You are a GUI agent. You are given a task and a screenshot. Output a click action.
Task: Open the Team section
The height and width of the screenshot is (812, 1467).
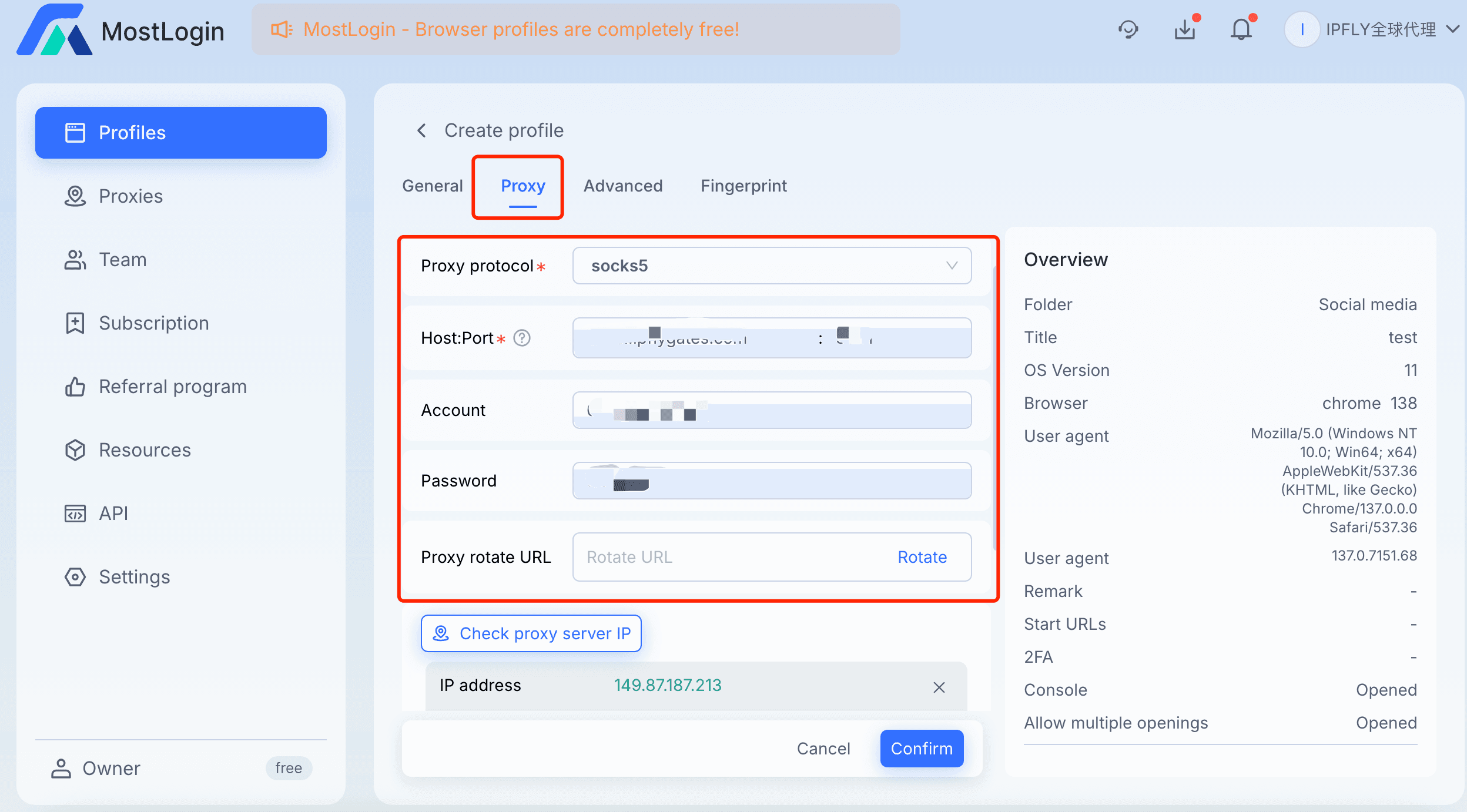[122, 260]
